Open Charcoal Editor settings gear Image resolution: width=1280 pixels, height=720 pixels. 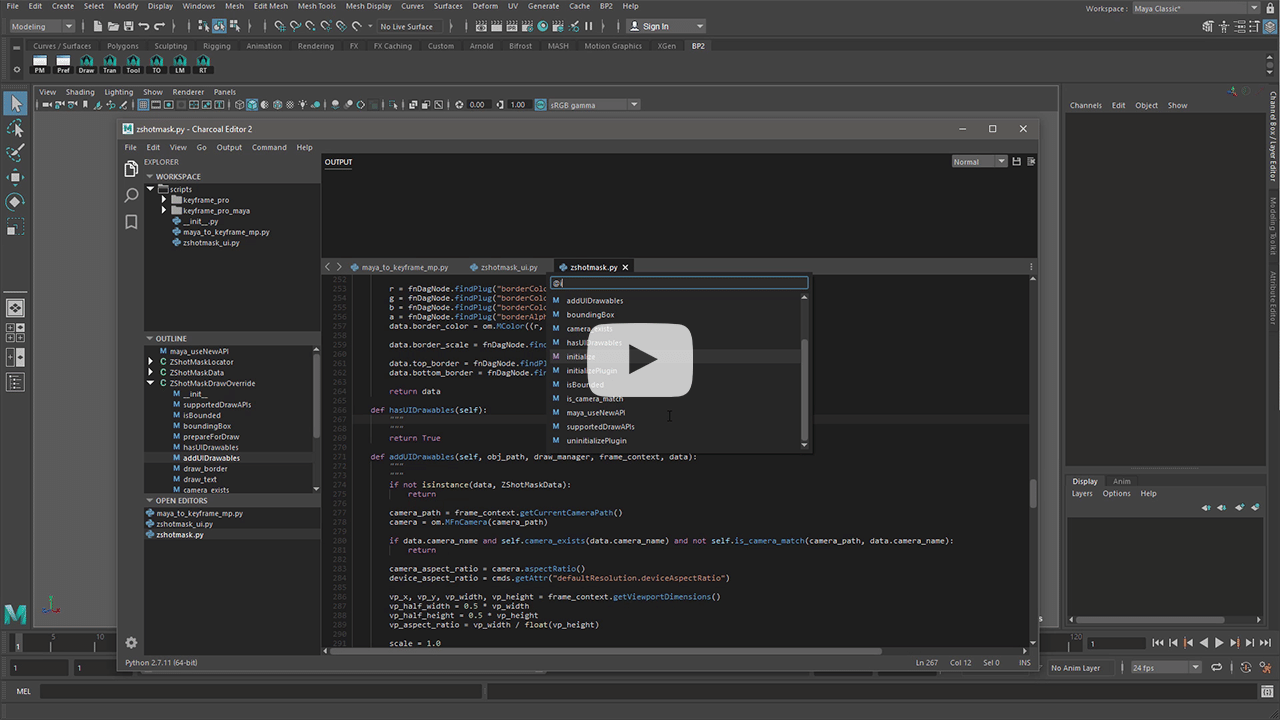tap(131, 643)
